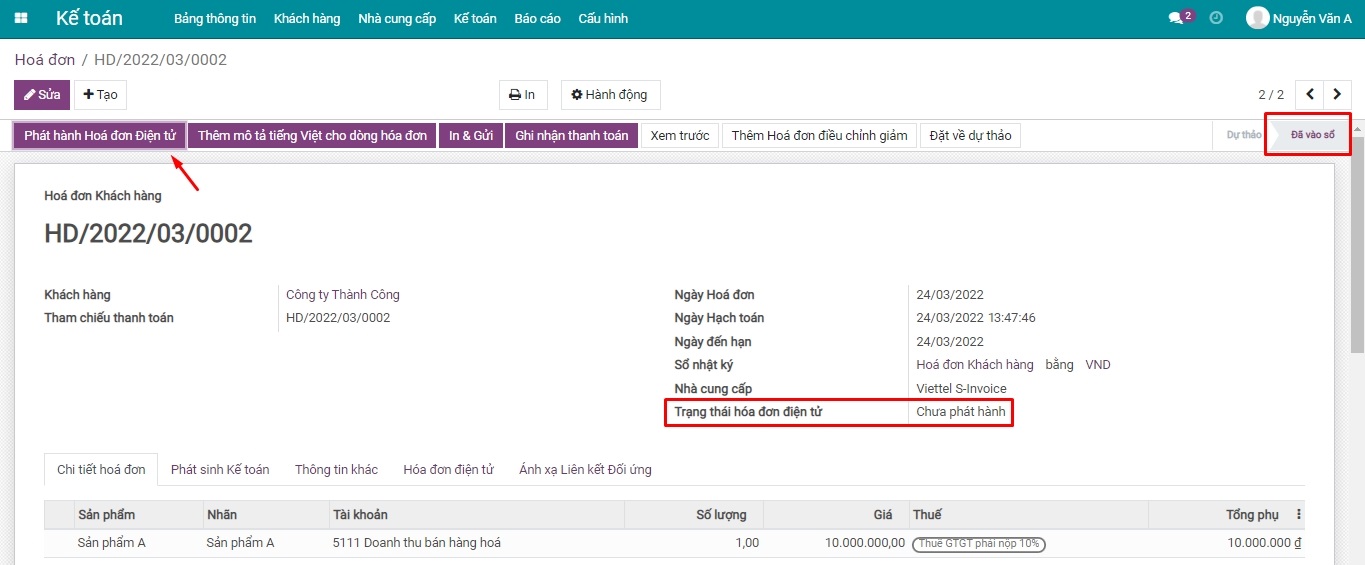Switch to Phát sinh Kế toán tab
Viewport: 1365px width, 565px height.
220,470
